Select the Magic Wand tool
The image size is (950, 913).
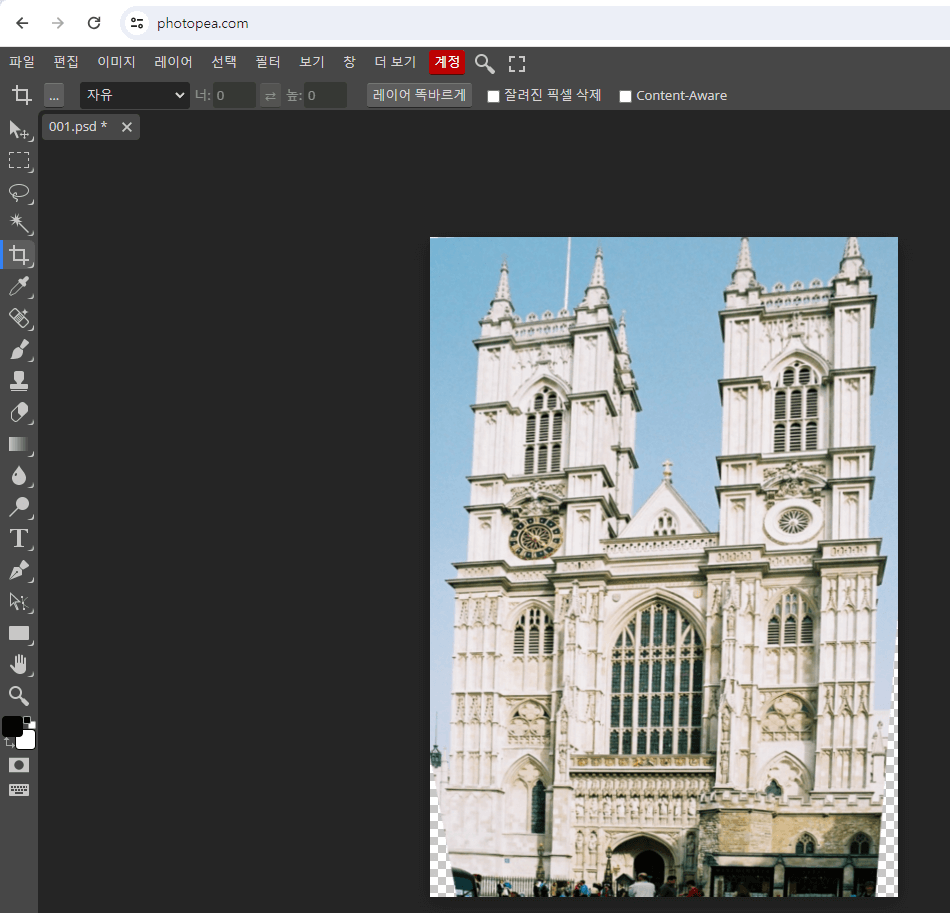(19, 224)
